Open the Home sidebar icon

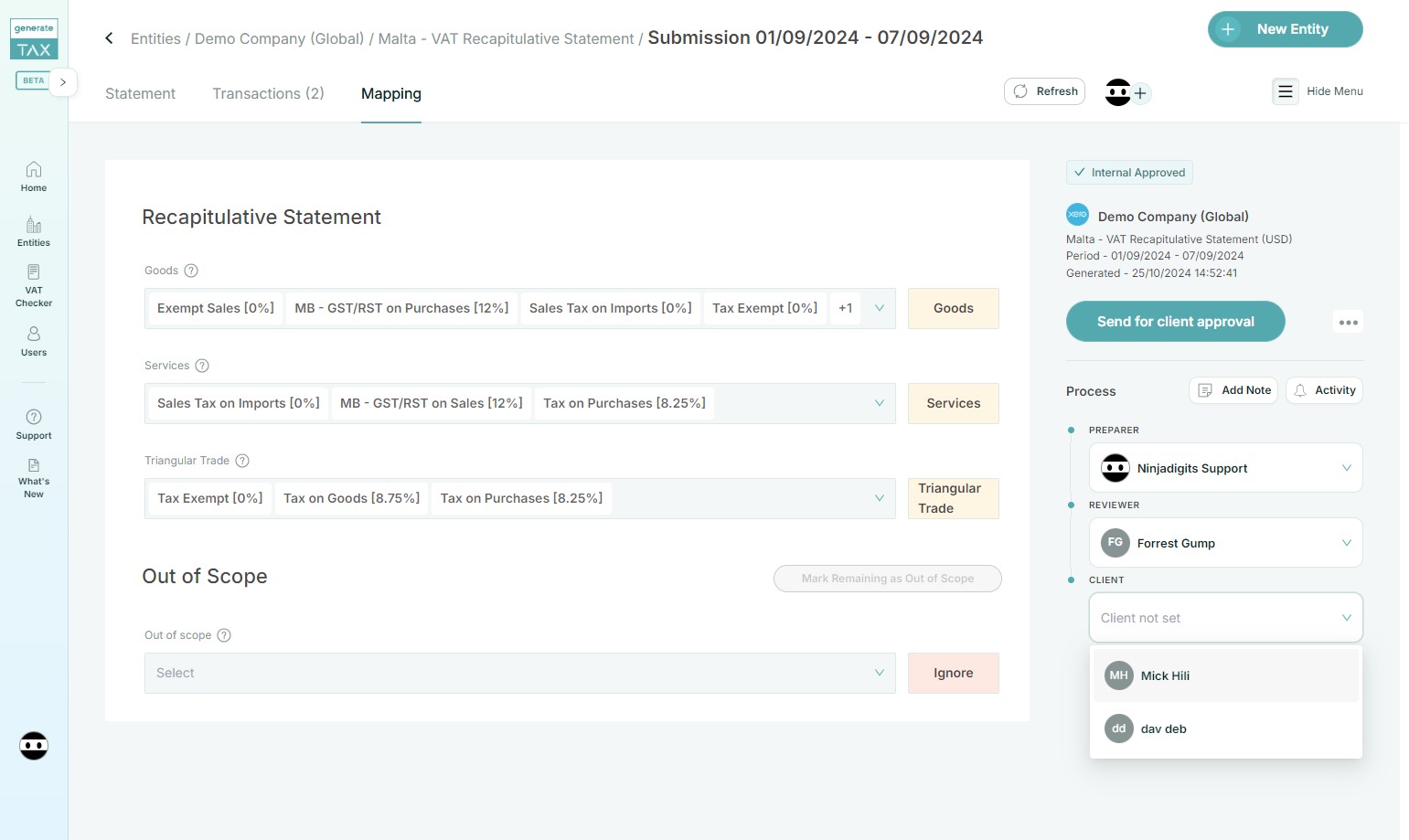(34, 176)
